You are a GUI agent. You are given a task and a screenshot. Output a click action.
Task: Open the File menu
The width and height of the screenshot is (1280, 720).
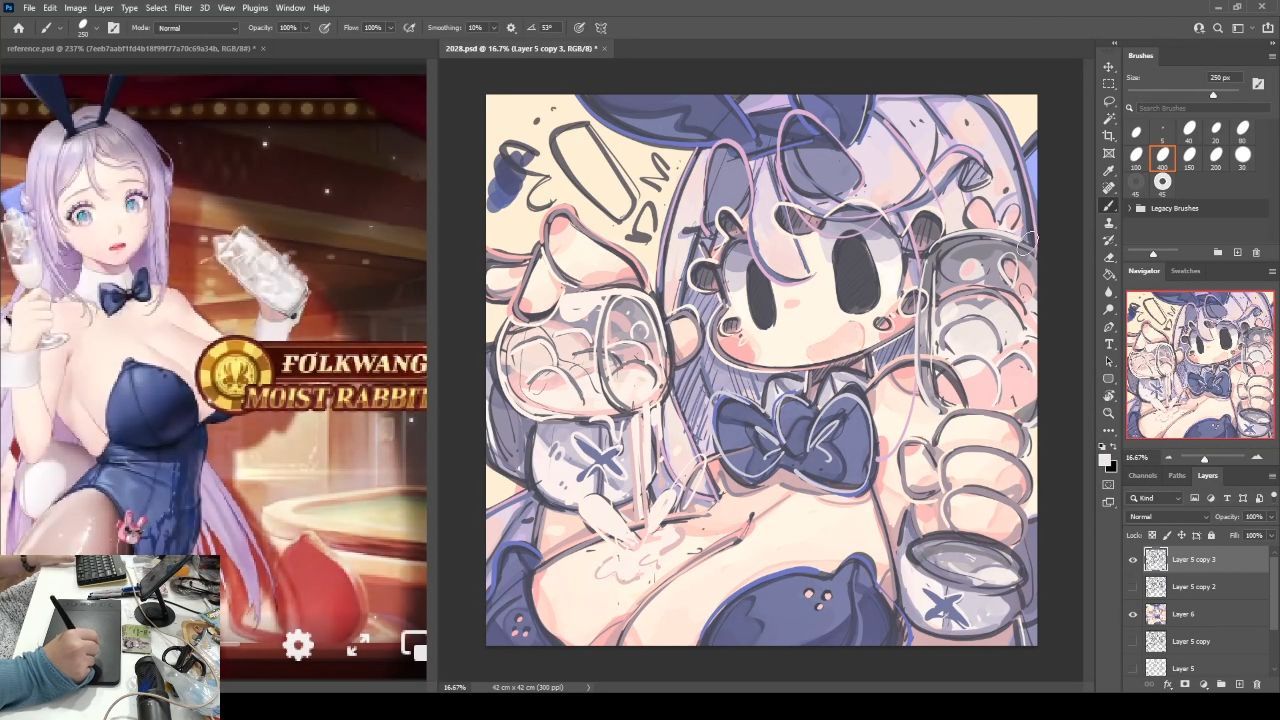pyautogui.click(x=29, y=8)
